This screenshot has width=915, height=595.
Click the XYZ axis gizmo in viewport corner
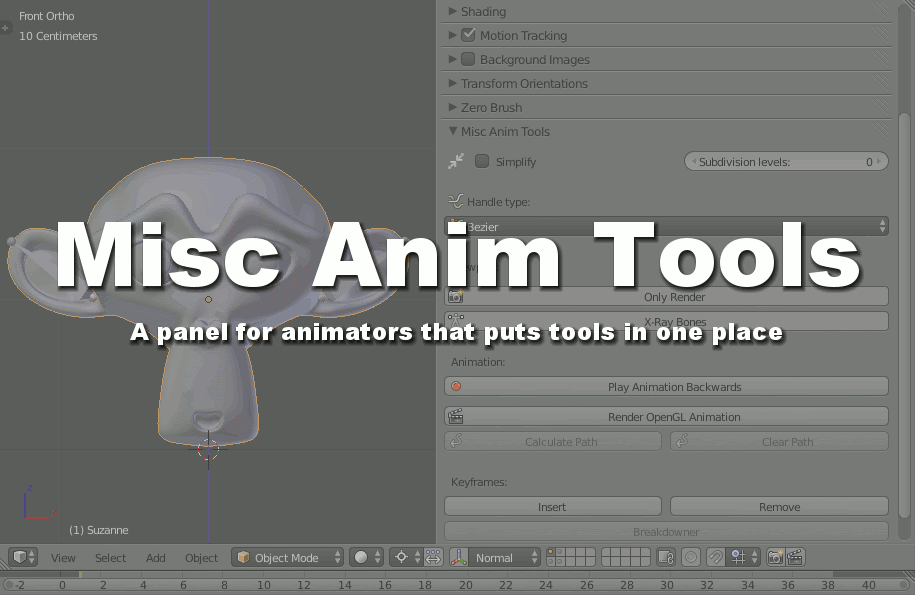[x=39, y=503]
